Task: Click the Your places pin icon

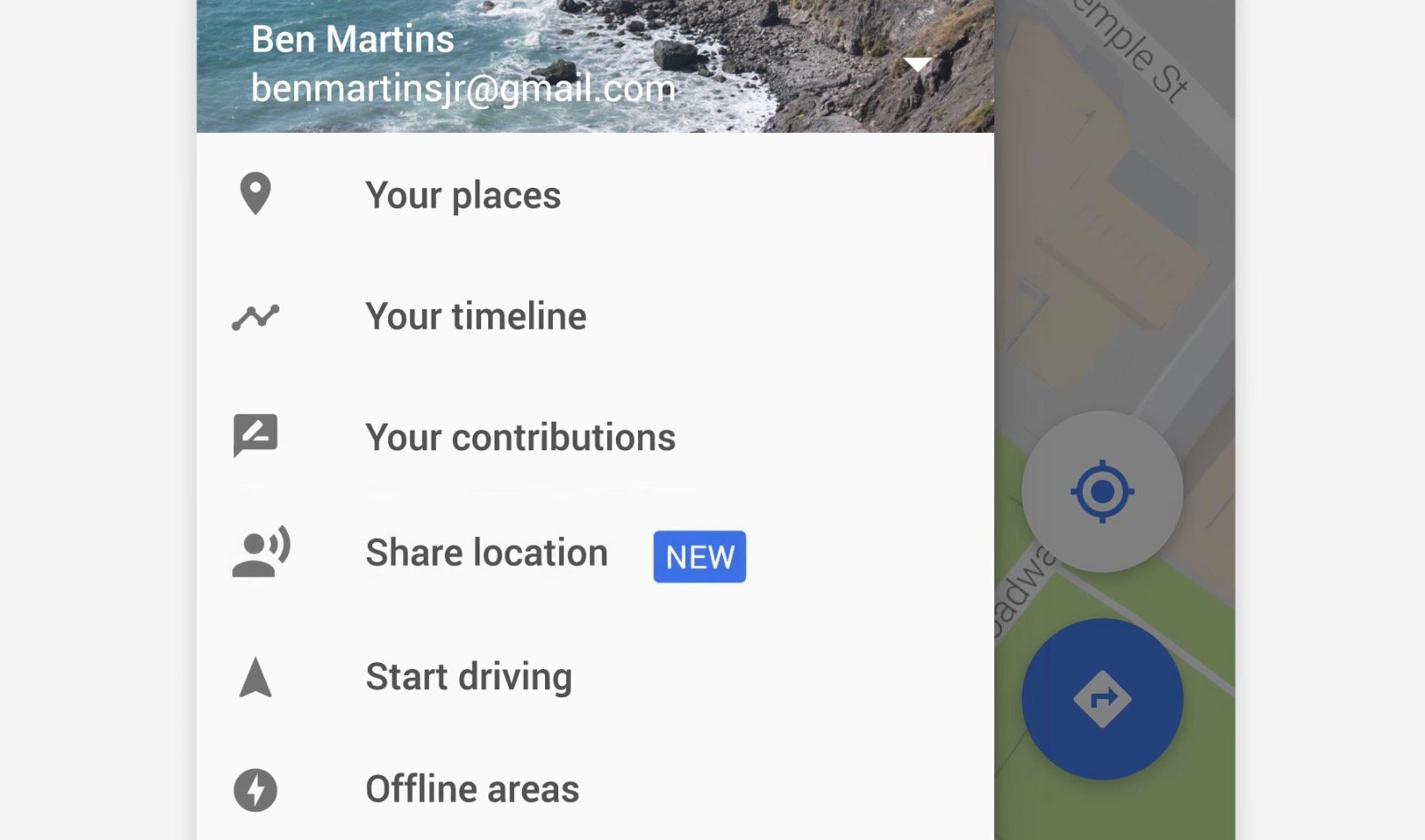Action: (255, 194)
